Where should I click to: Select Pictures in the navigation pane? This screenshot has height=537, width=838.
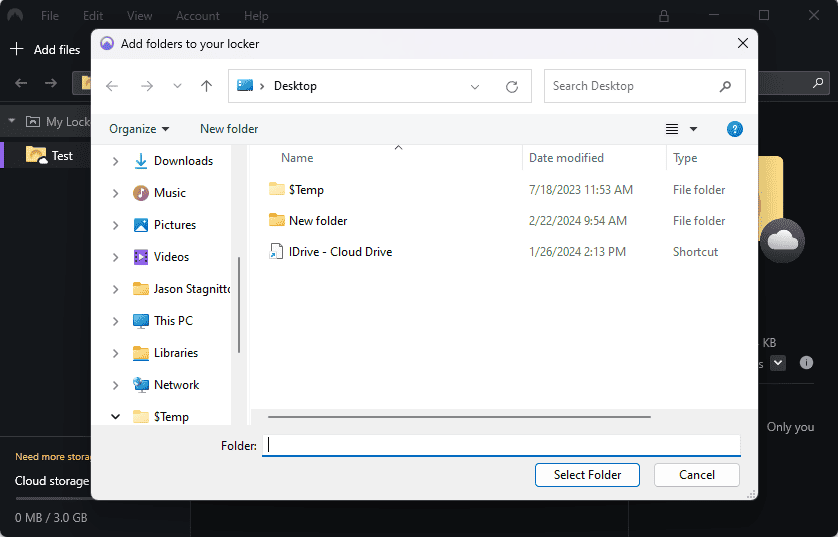click(x=164, y=225)
